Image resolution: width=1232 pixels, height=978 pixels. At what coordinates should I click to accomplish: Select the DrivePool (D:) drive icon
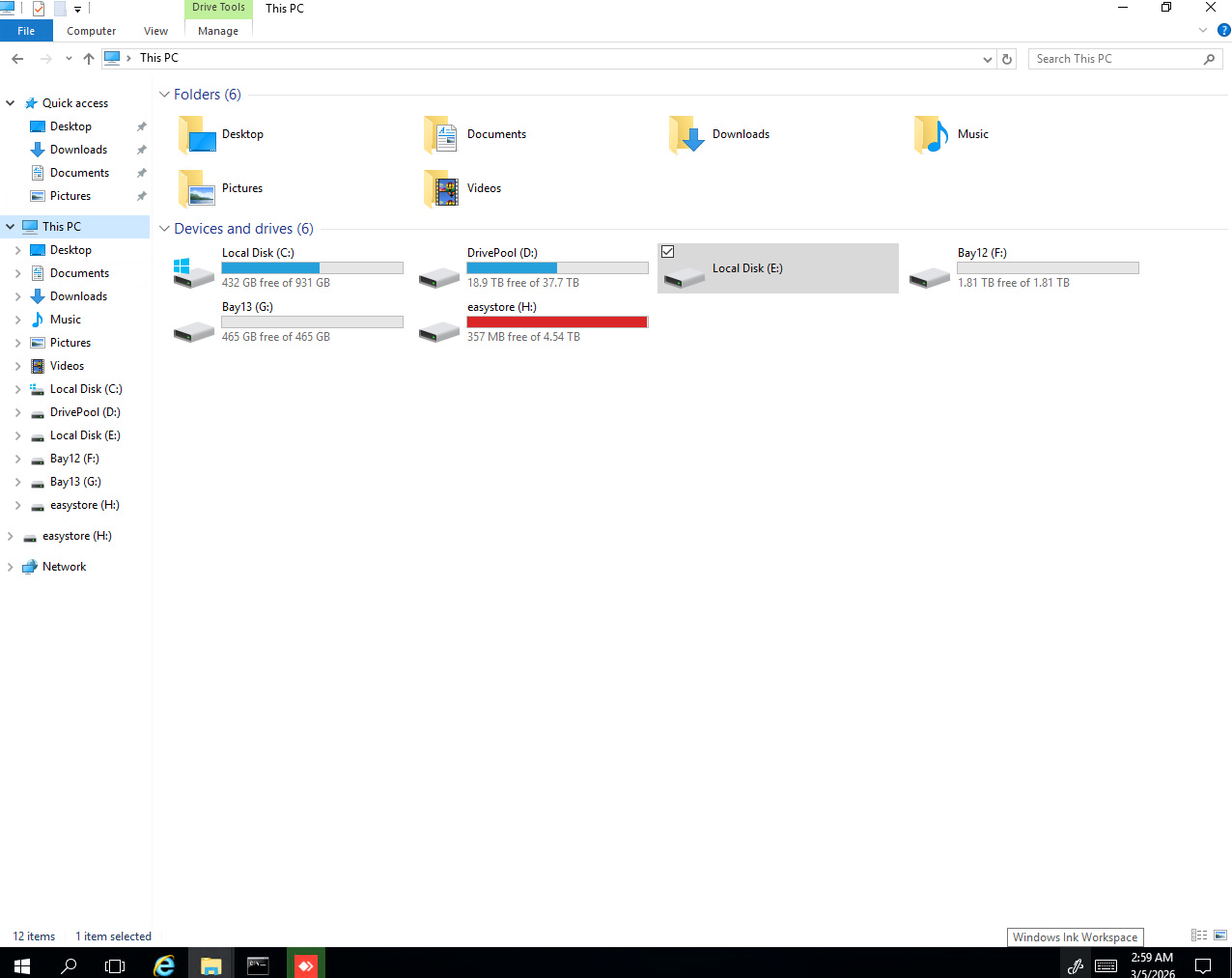point(439,278)
